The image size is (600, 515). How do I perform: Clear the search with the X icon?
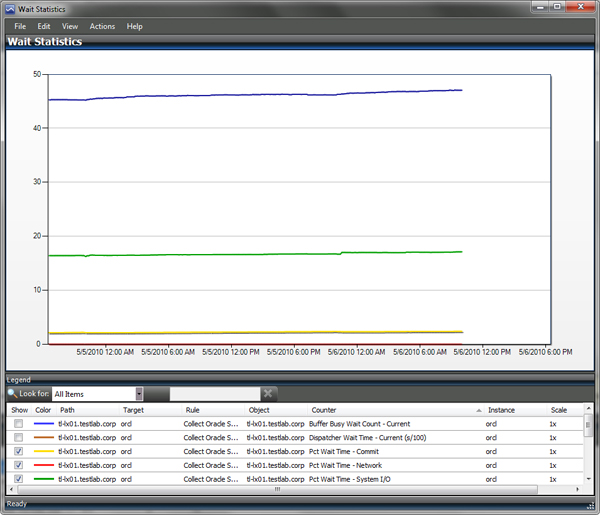[267, 394]
